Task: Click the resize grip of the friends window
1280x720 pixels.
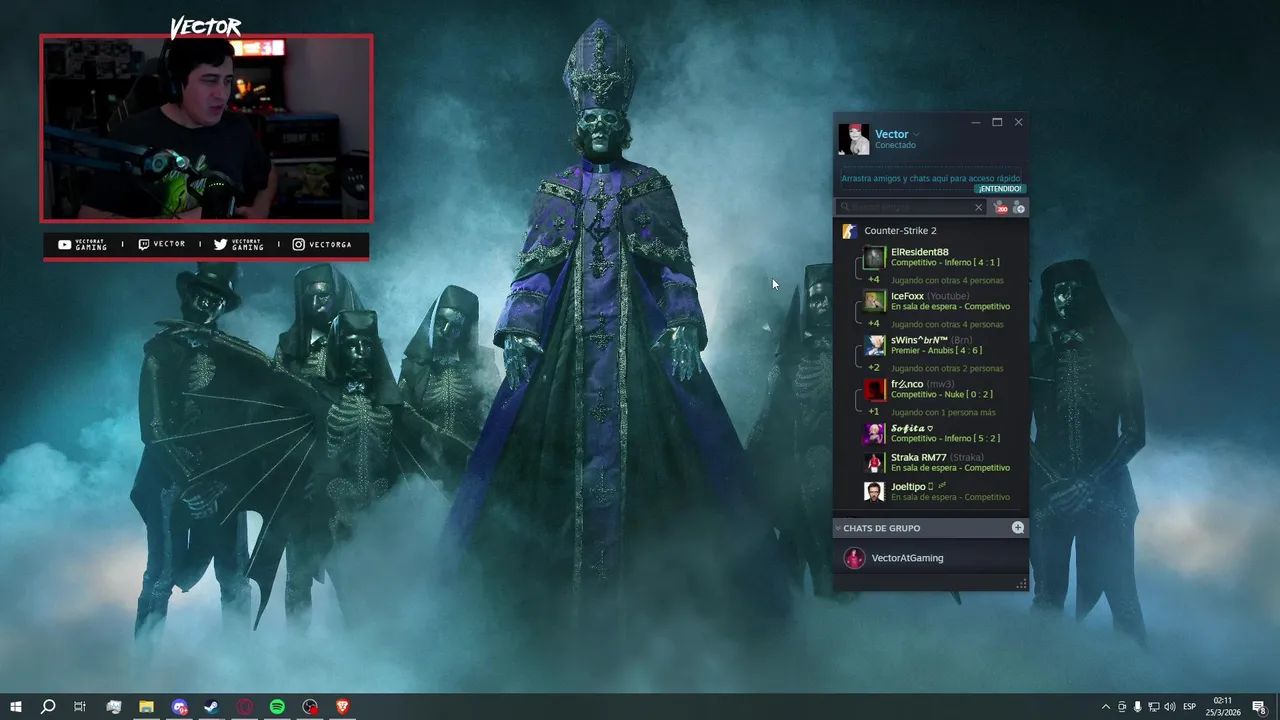Action: (x=1022, y=584)
